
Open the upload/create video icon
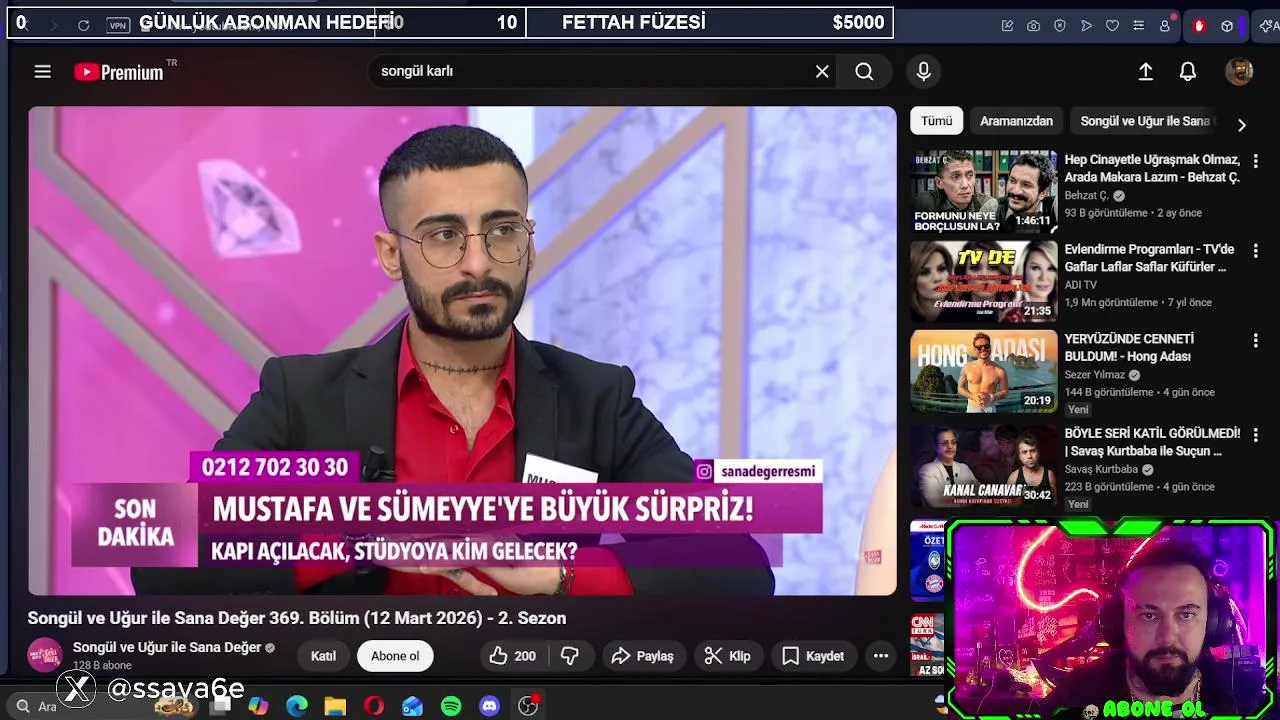(1146, 71)
